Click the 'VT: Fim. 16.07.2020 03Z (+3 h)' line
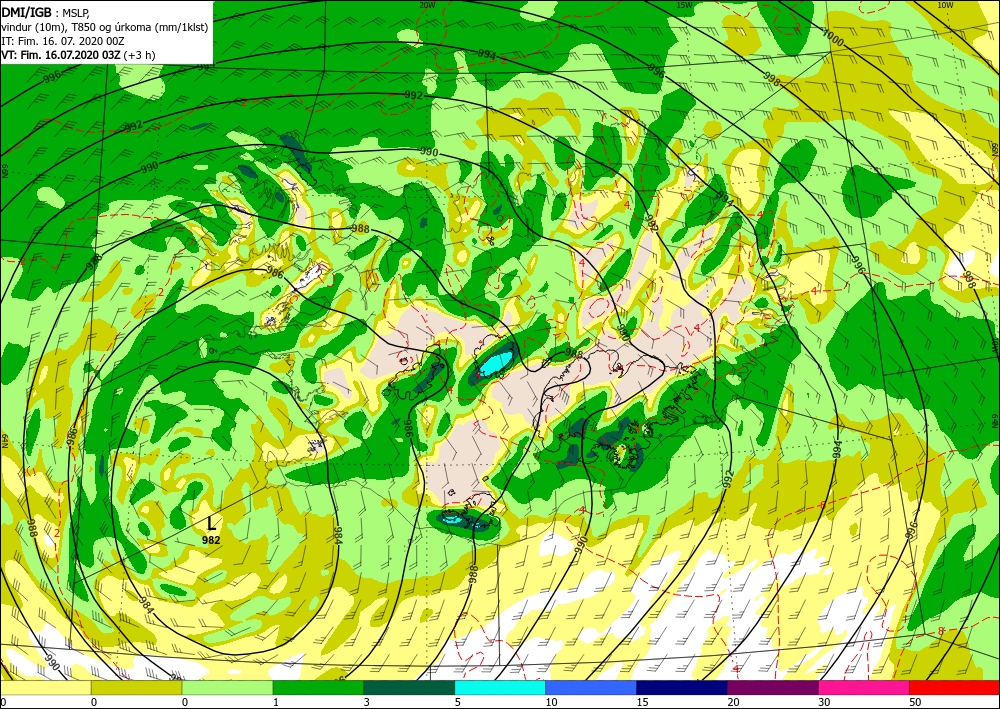 tap(78, 55)
